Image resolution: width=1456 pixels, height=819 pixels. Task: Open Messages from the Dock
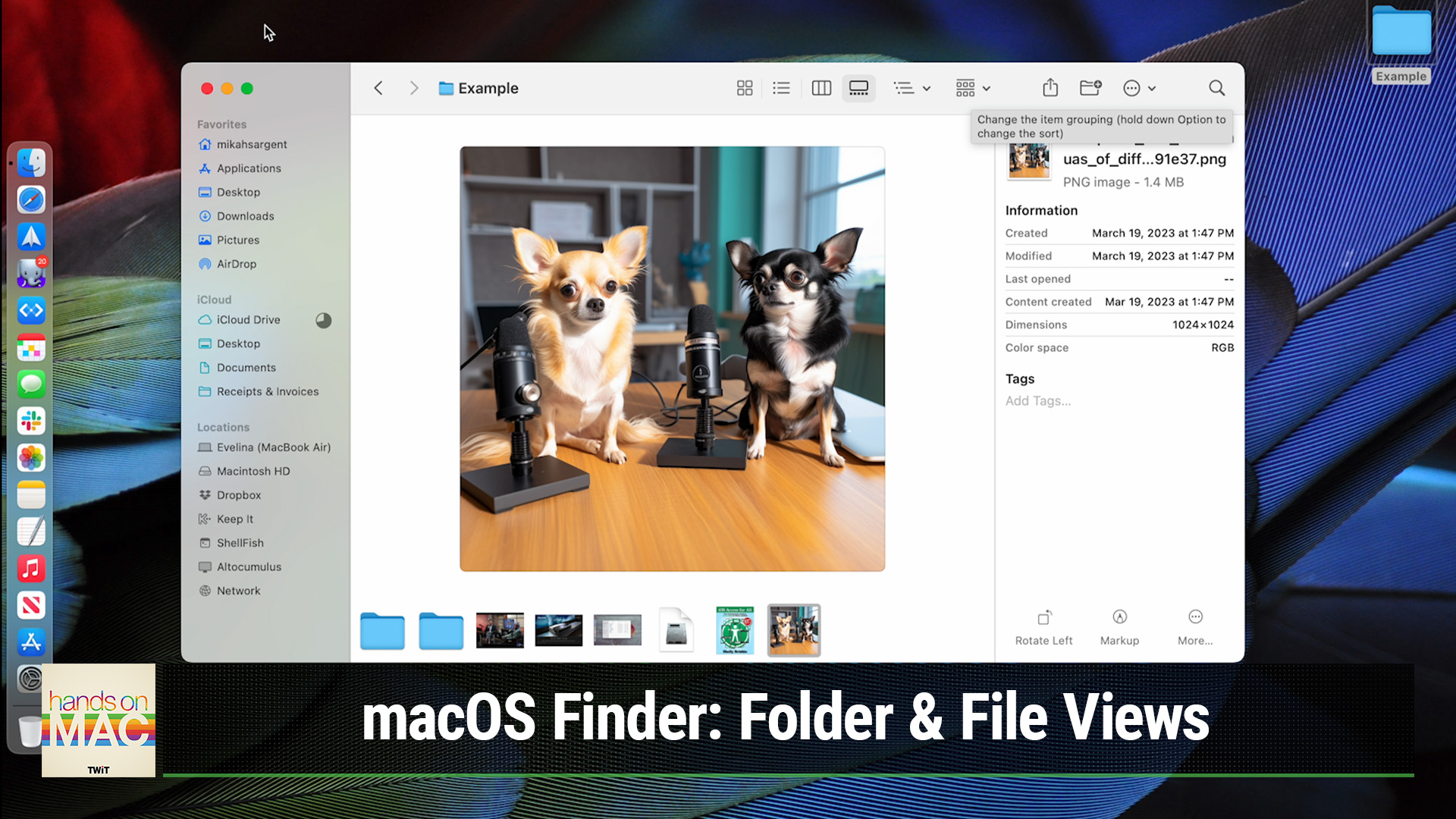coord(31,384)
